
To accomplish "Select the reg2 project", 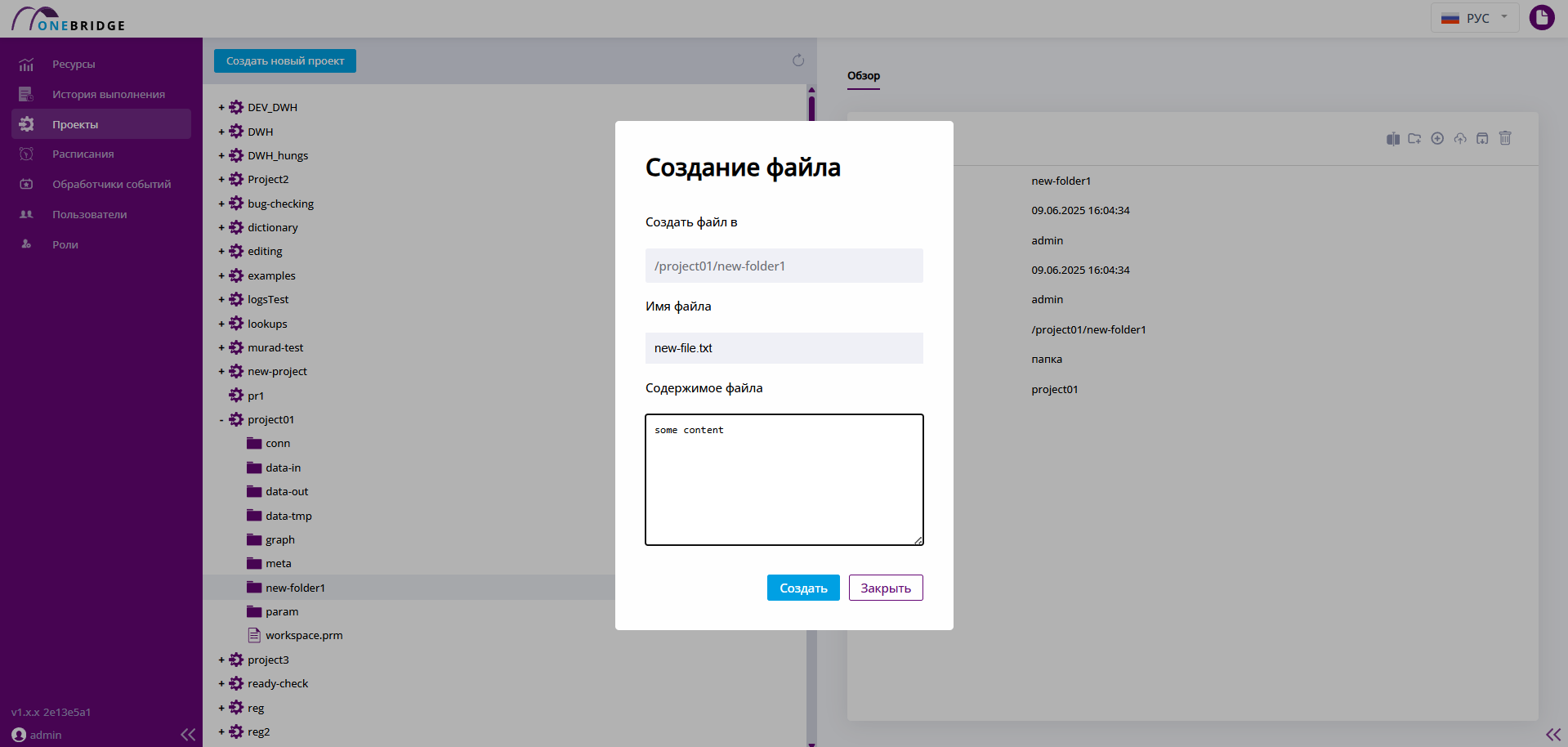I will click(258, 731).
